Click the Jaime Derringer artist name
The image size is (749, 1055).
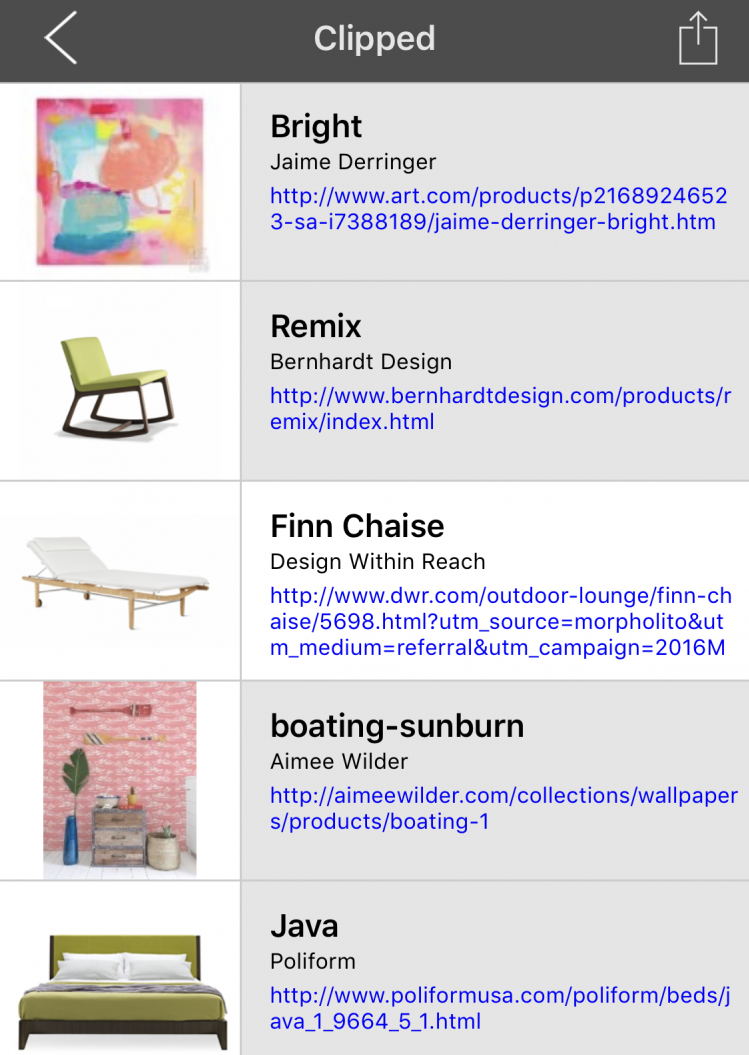[353, 162]
